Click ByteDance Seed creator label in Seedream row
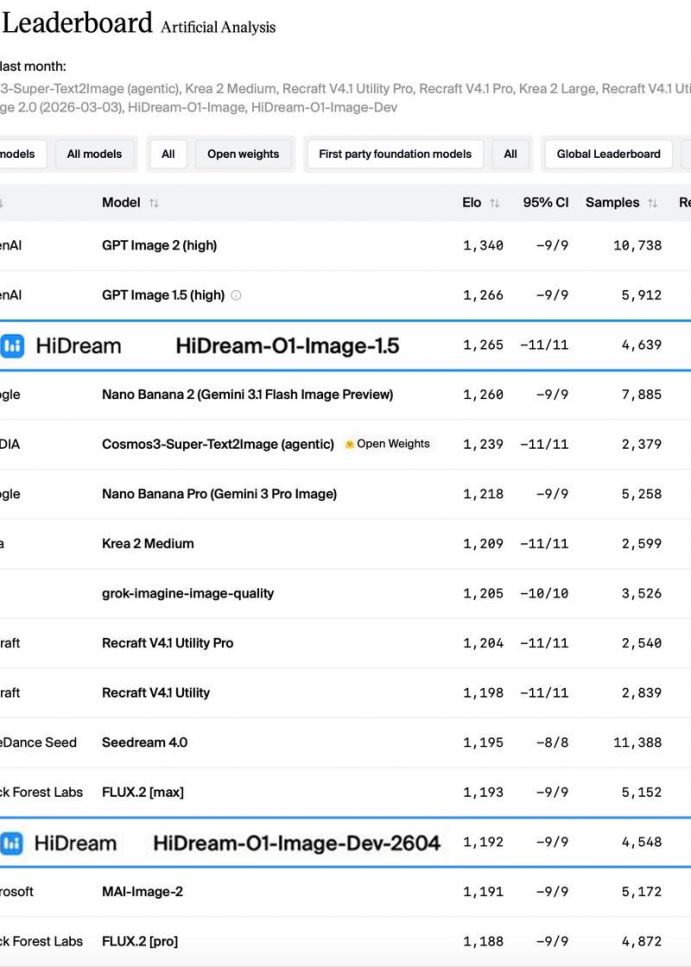This screenshot has width=691, height=967. tap(38, 743)
